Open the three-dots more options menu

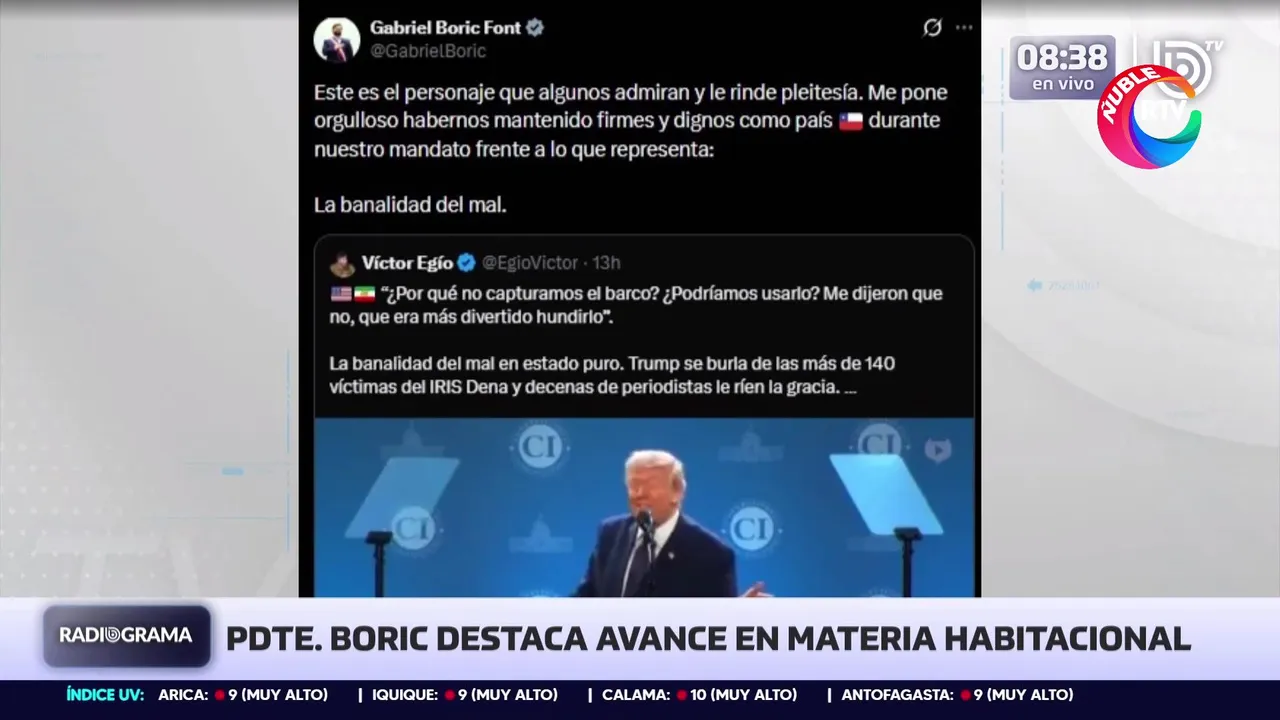pyautogui.click(x=964, y=28)
